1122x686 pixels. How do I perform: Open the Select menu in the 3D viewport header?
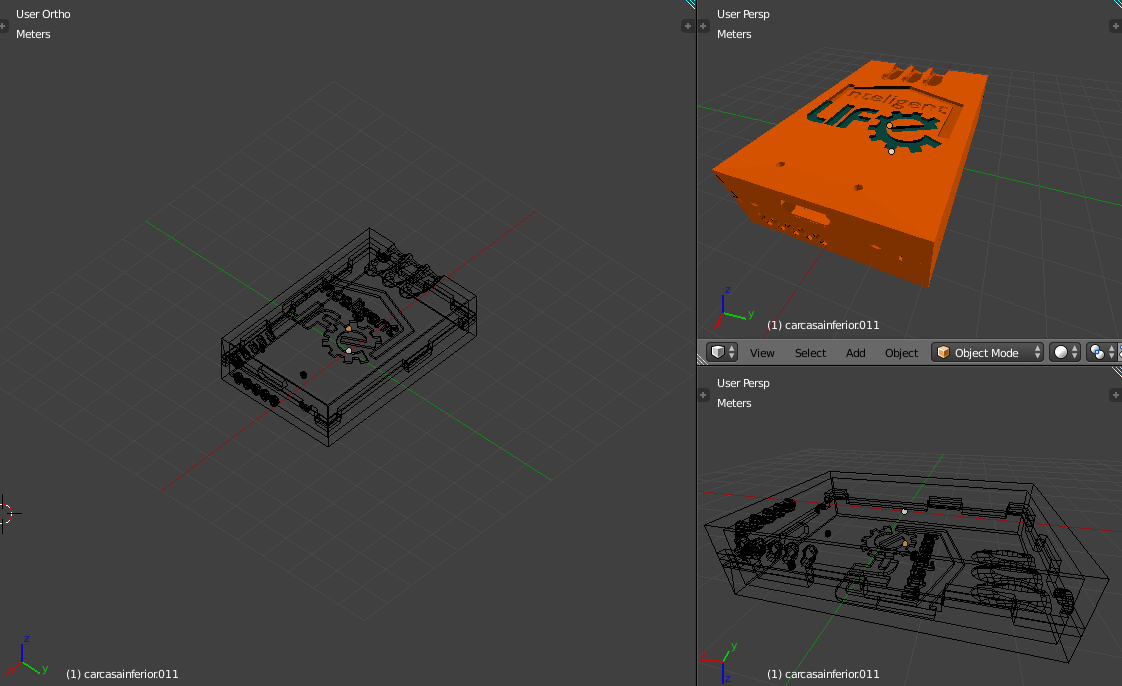coord(810,353)
